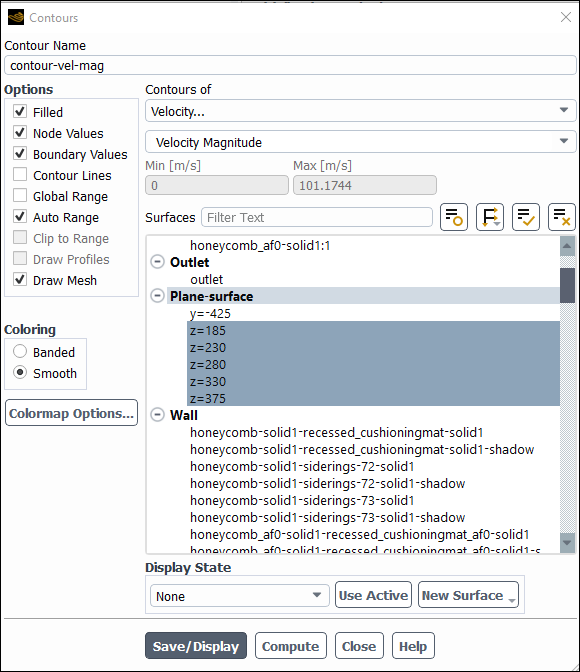
Task: Click the Fluent logo in title bar
Action: 16,18
